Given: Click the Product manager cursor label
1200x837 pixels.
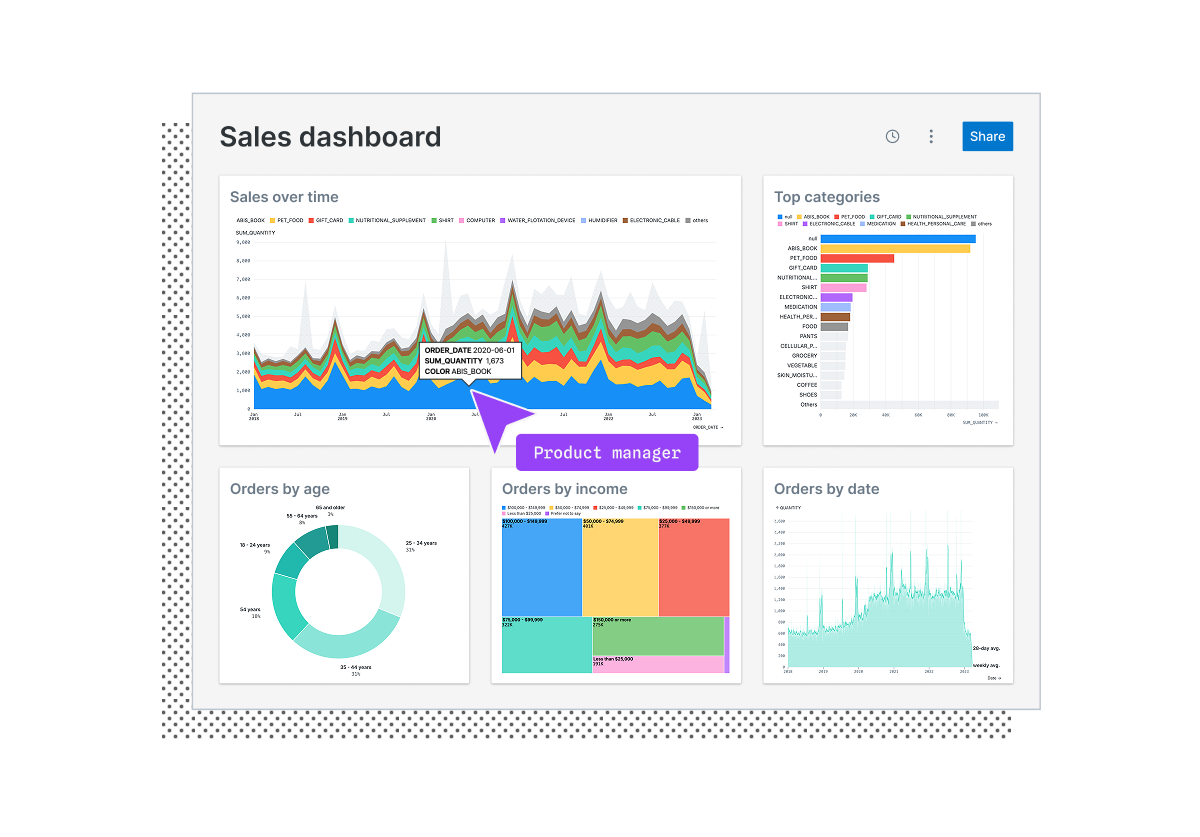Looking at the screenshot, I should coord(607,453).
